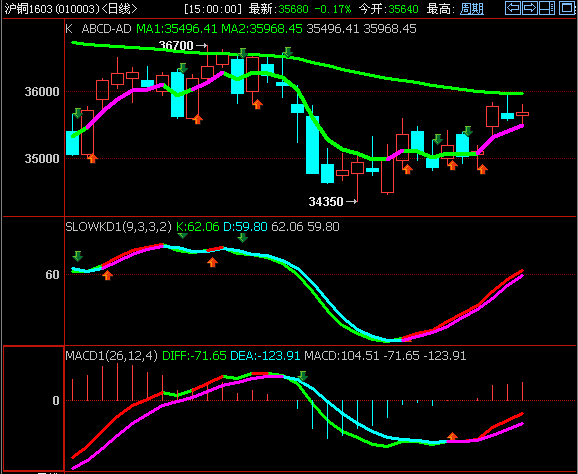Click the MA2:35968.45 value label

coord(262,29)
